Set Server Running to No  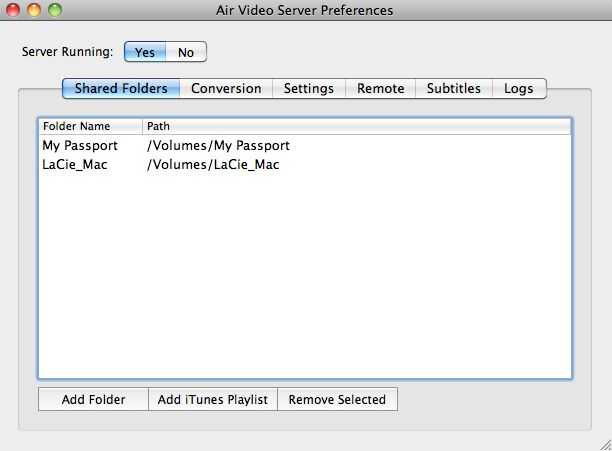click(x=186, y=52)
